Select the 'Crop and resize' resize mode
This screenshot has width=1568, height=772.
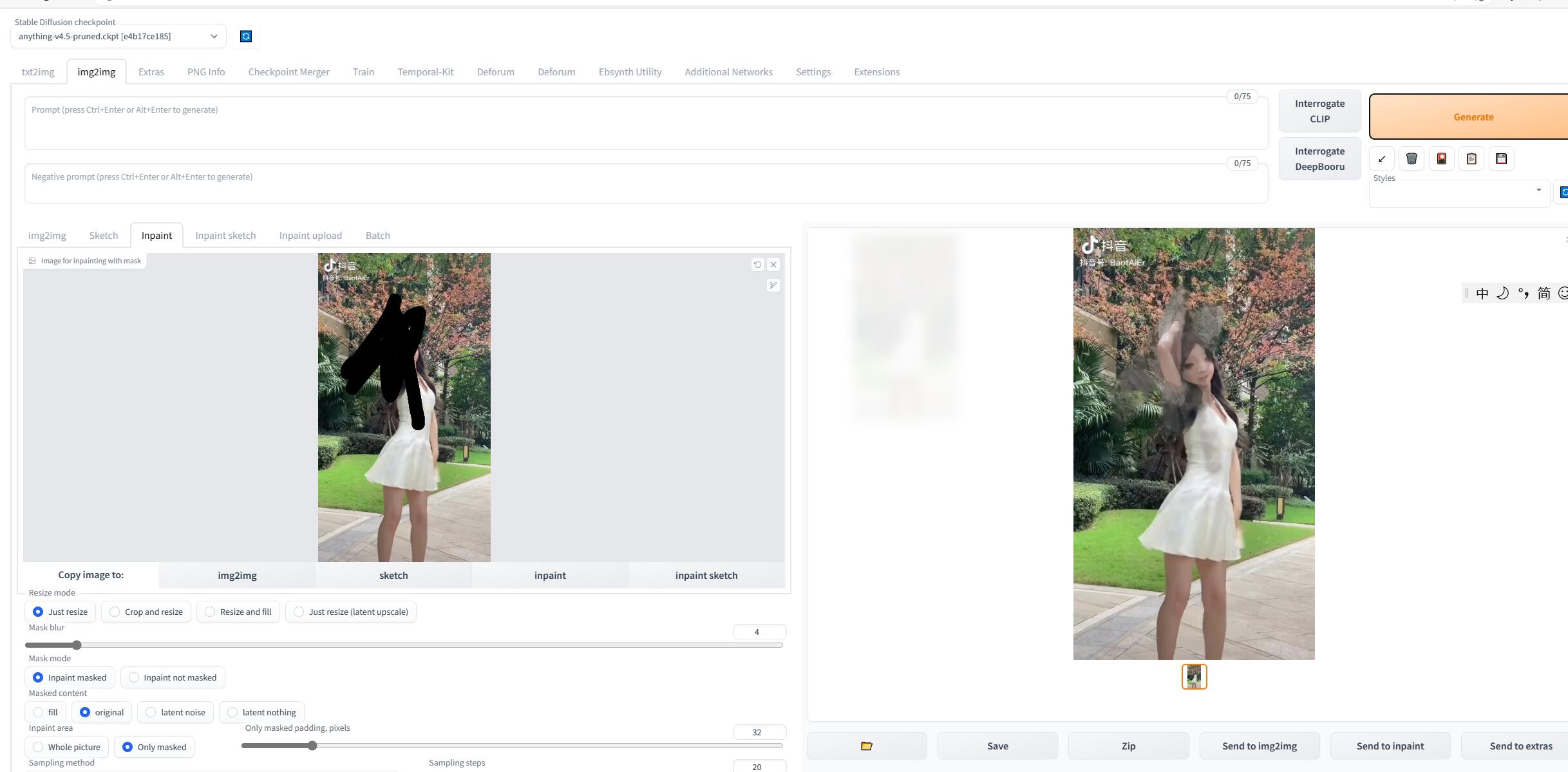(x=115, y=612)
